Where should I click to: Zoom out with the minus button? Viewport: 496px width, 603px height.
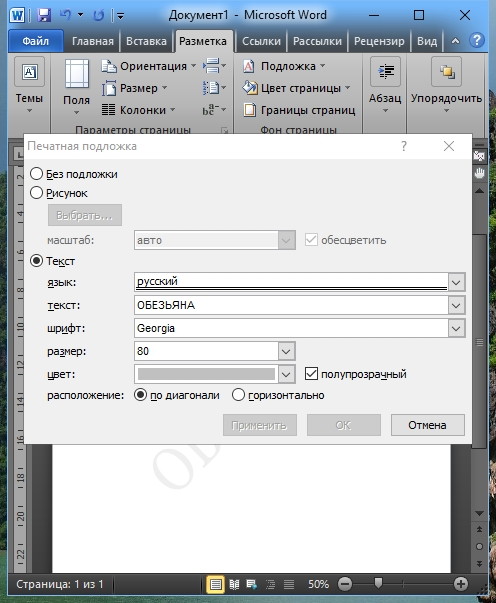[x=345, y=584]
